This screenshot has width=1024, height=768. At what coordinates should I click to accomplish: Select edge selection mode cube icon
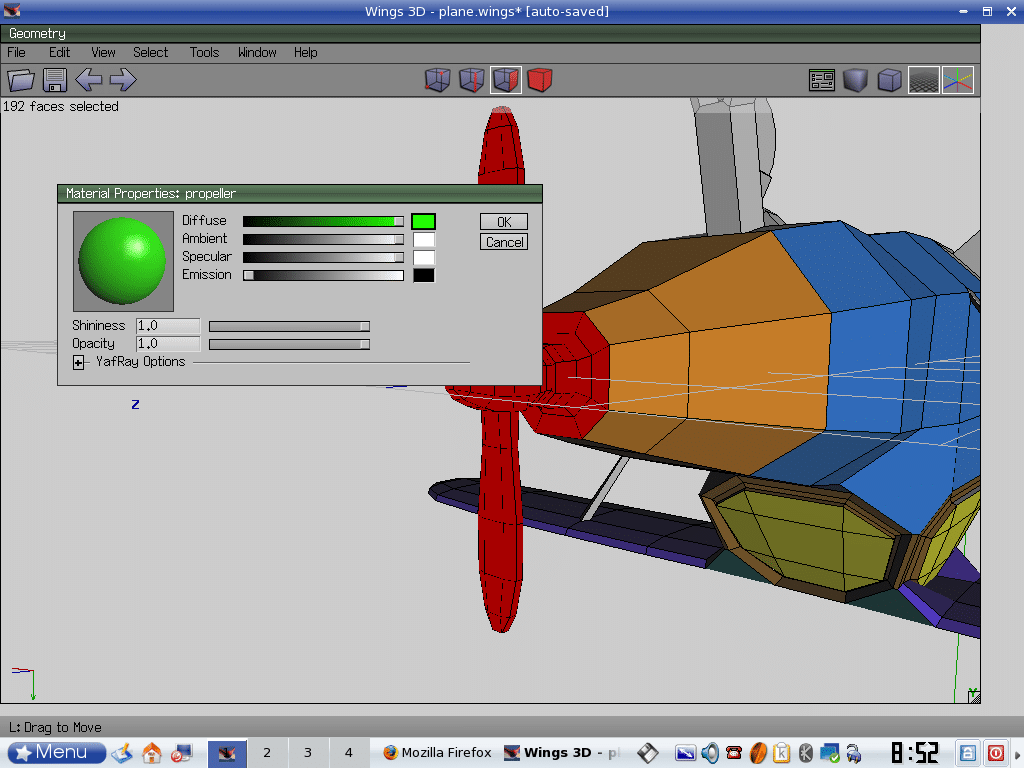471,80
